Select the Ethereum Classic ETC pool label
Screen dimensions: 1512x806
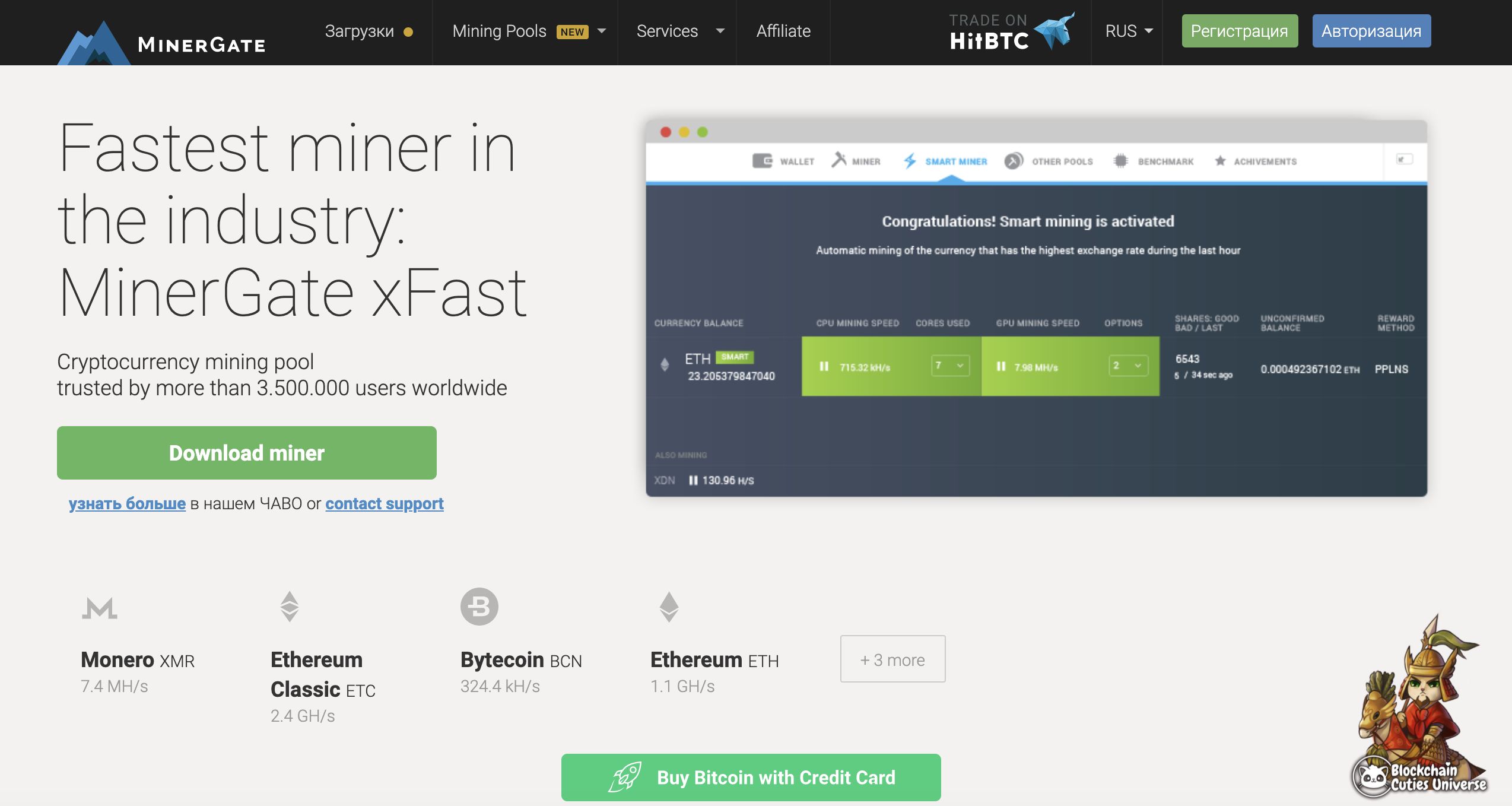323,675
